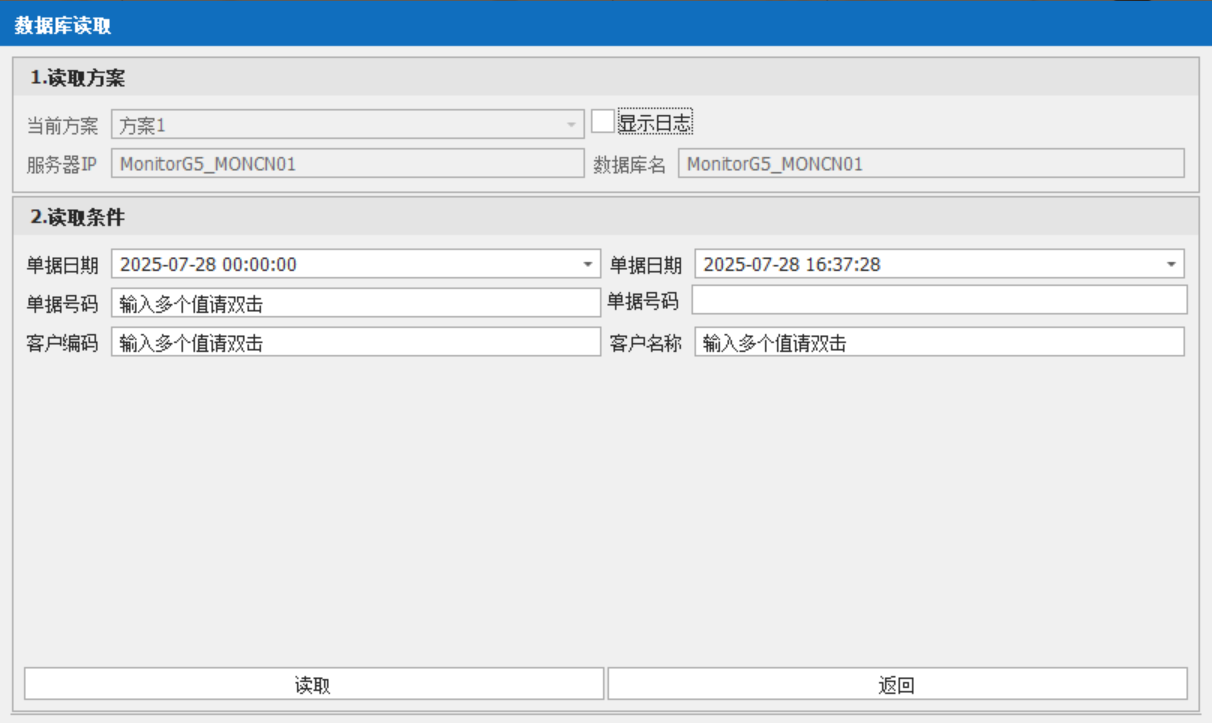Click the 客户名称 label
This screenshot has width=1212, height=723.
[x=646, y=344]
